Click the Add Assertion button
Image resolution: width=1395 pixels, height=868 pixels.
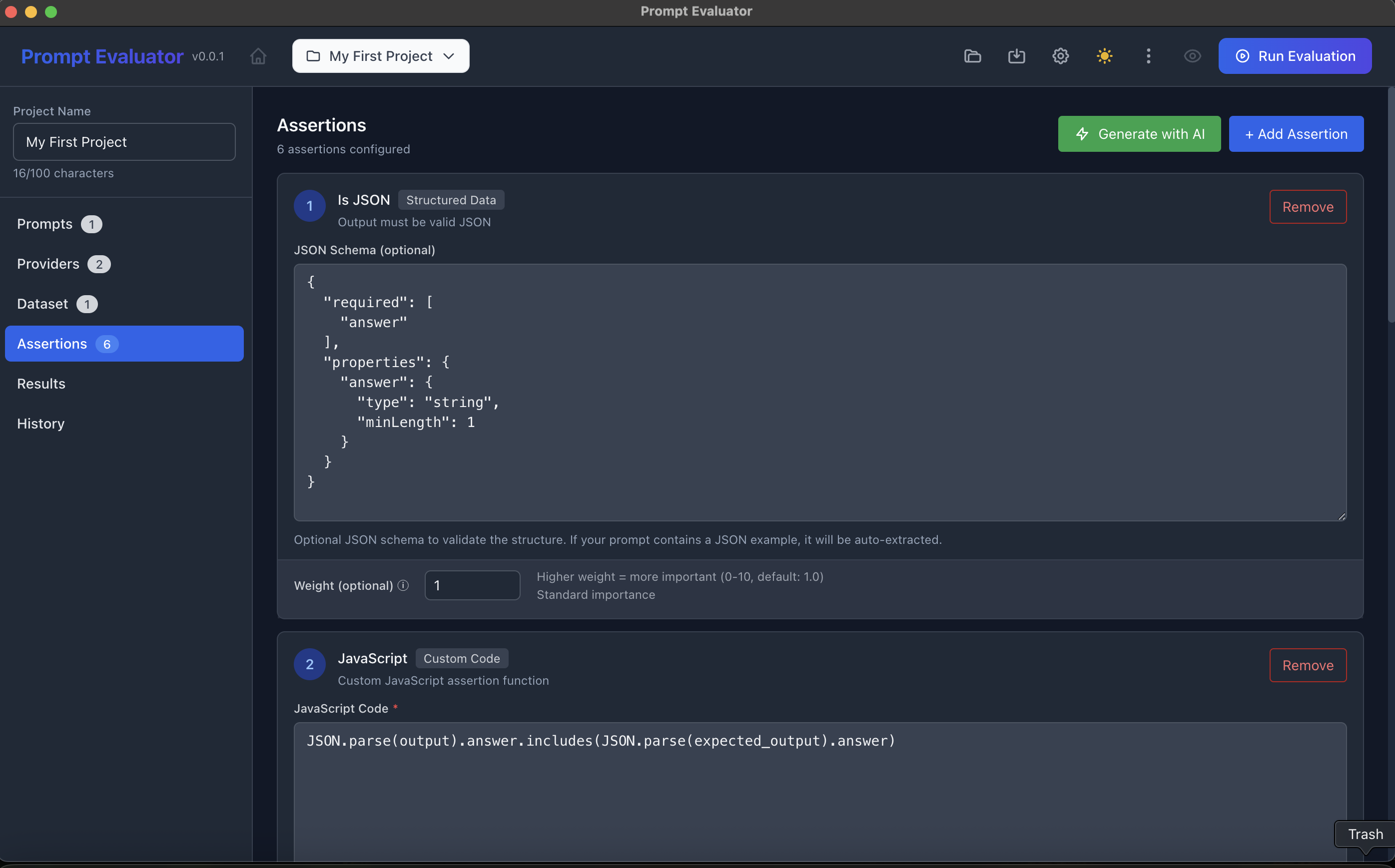(x=1296, y=134)
